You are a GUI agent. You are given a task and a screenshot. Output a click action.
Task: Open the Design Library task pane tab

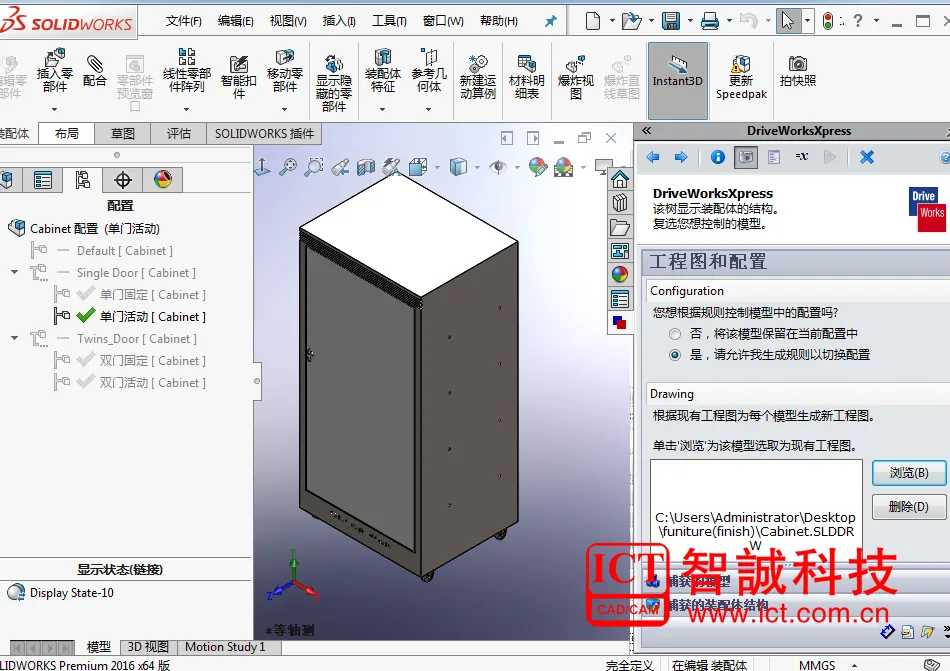pyautogui.click(x=620, y=203)
